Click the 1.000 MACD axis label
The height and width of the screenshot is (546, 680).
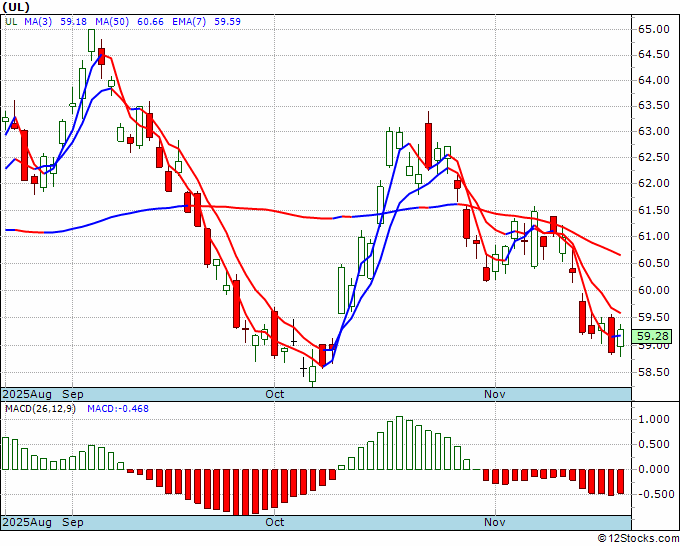654,419
